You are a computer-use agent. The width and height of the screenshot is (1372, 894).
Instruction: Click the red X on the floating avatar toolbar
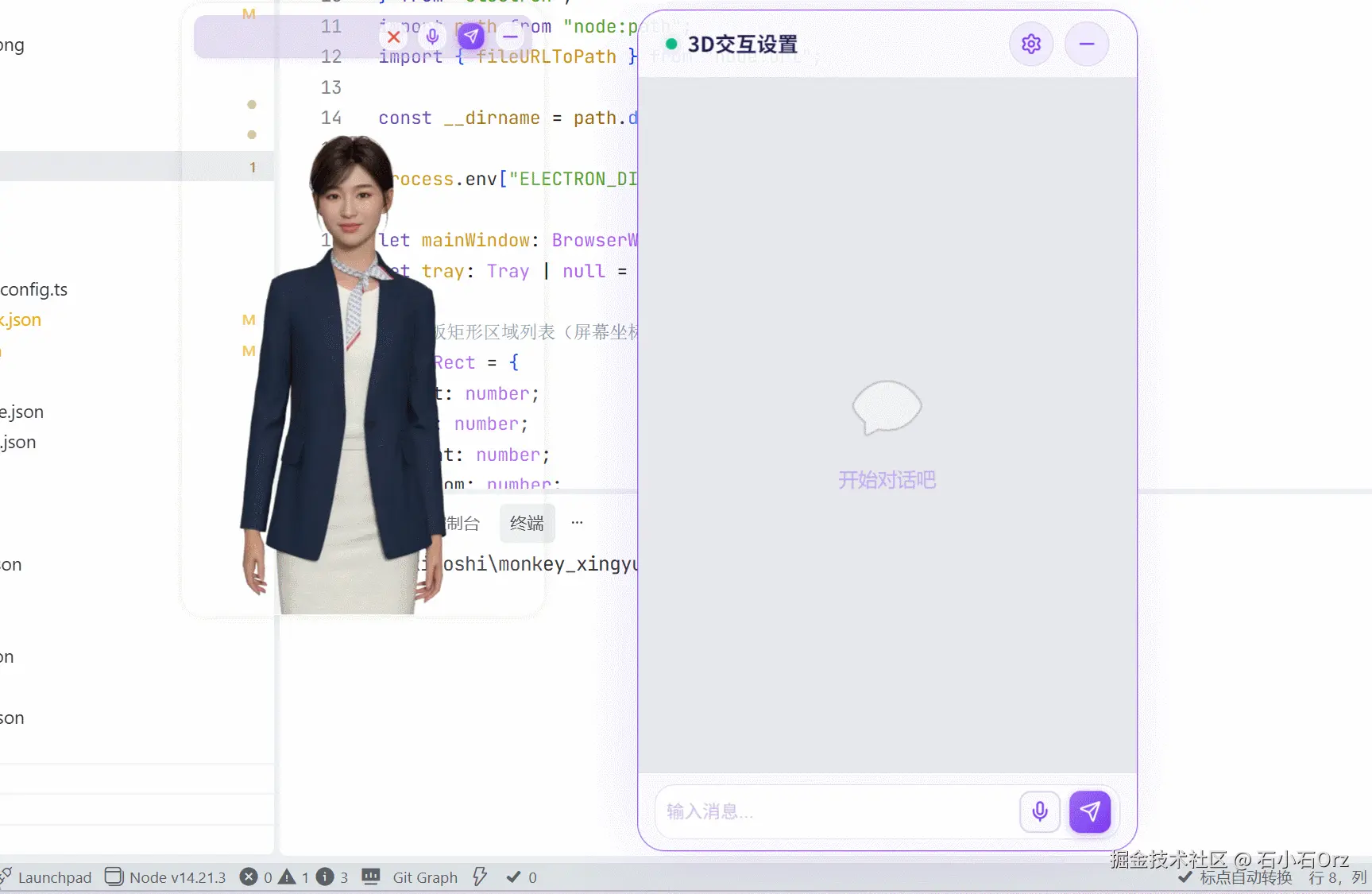[393, 37]
